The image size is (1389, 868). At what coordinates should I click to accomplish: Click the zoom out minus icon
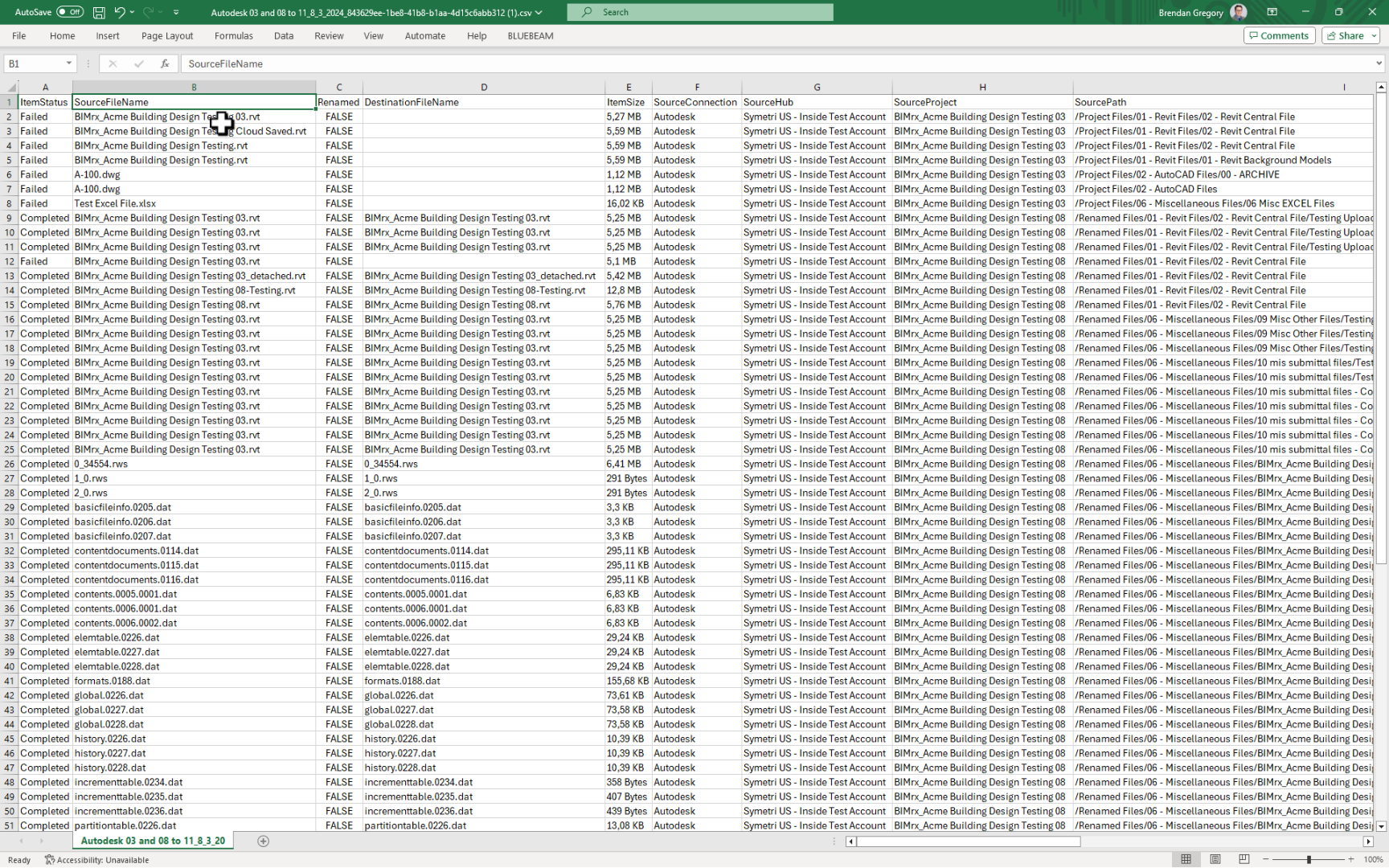tap(1265, 860)
